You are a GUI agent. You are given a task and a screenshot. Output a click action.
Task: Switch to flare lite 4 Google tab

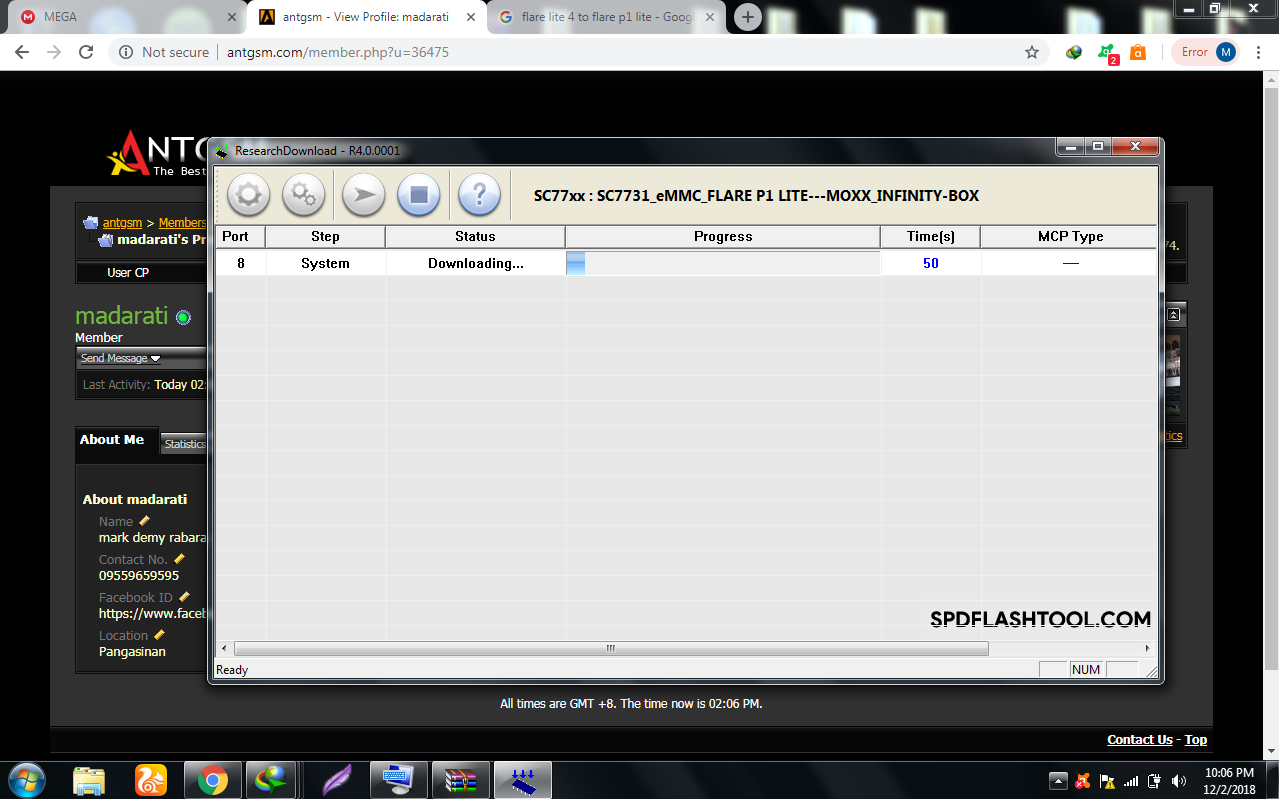point(607,17)
